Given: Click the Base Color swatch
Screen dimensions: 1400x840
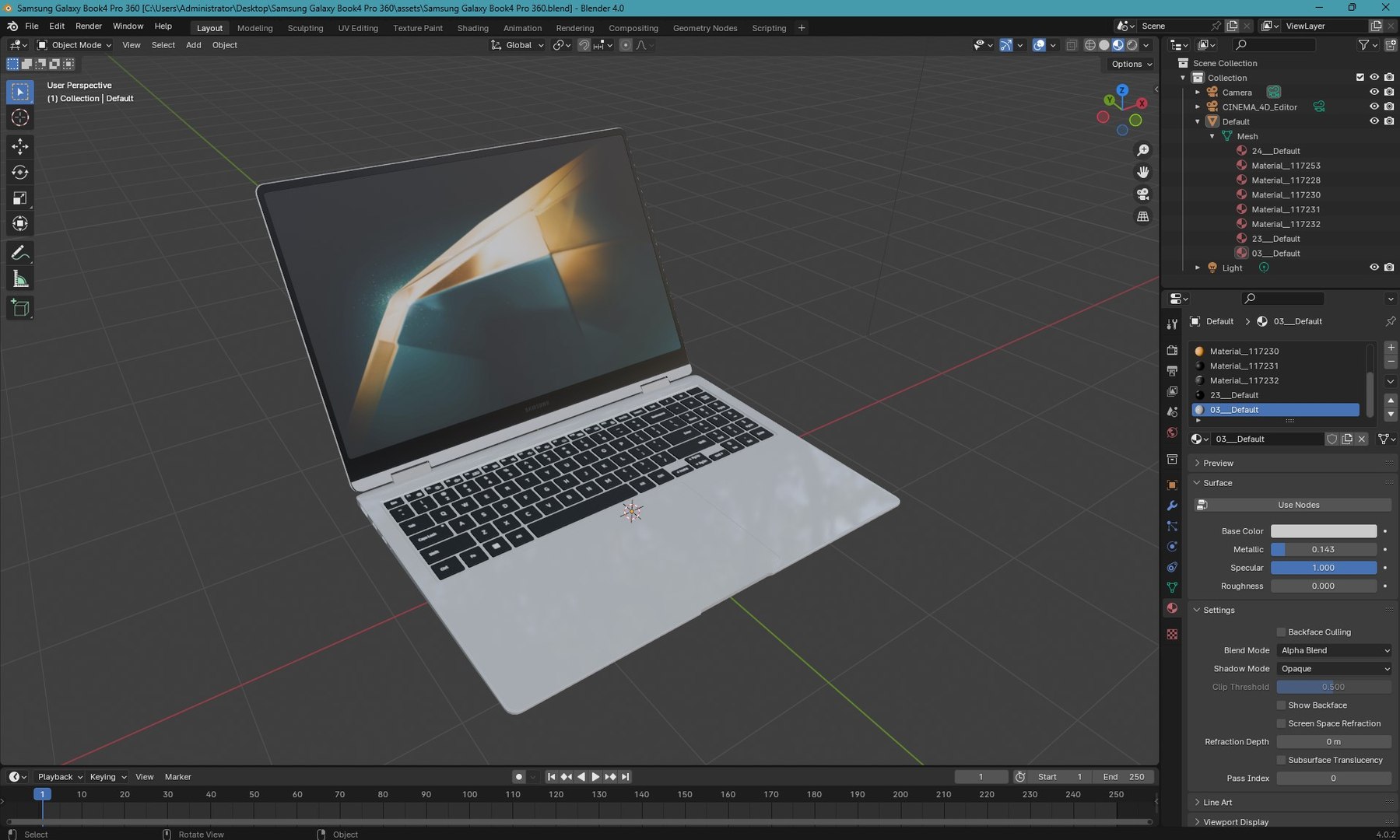Looking at the screenshot, I should [x=1323, y=531].
